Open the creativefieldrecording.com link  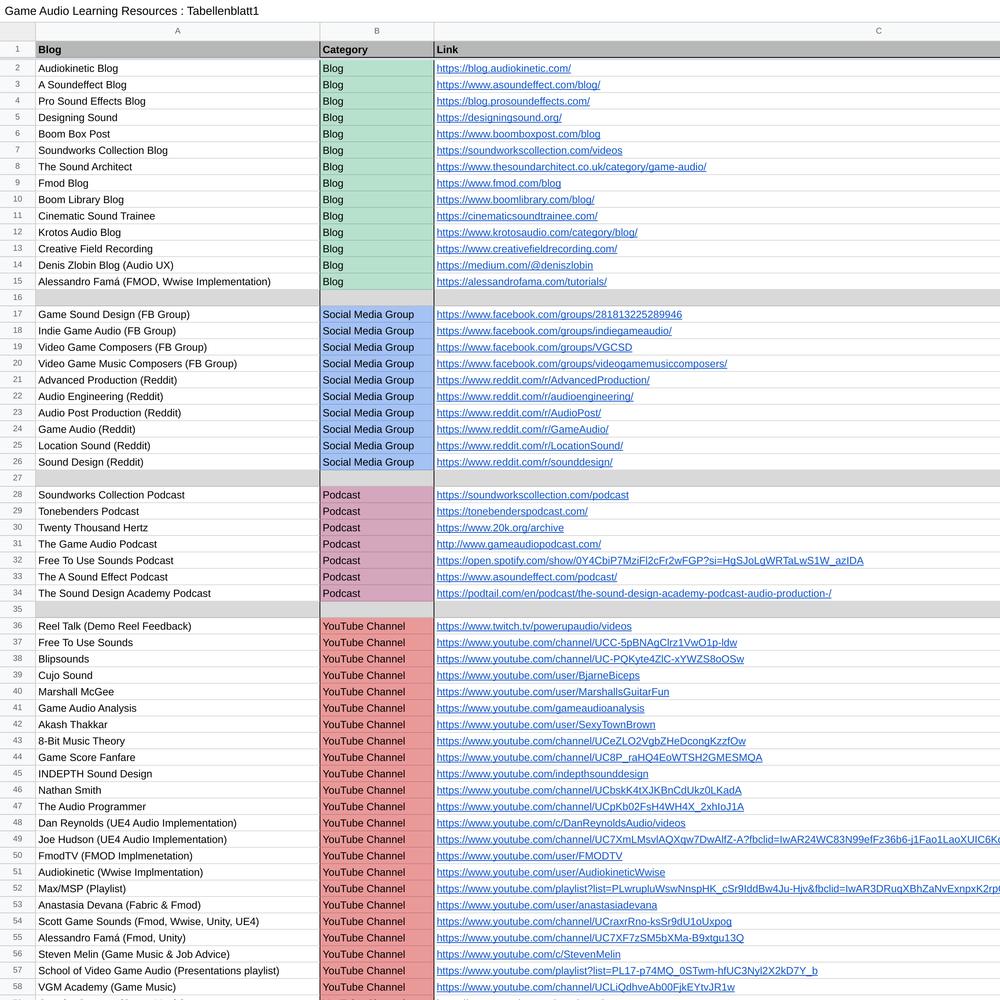[x=527, y=249]
